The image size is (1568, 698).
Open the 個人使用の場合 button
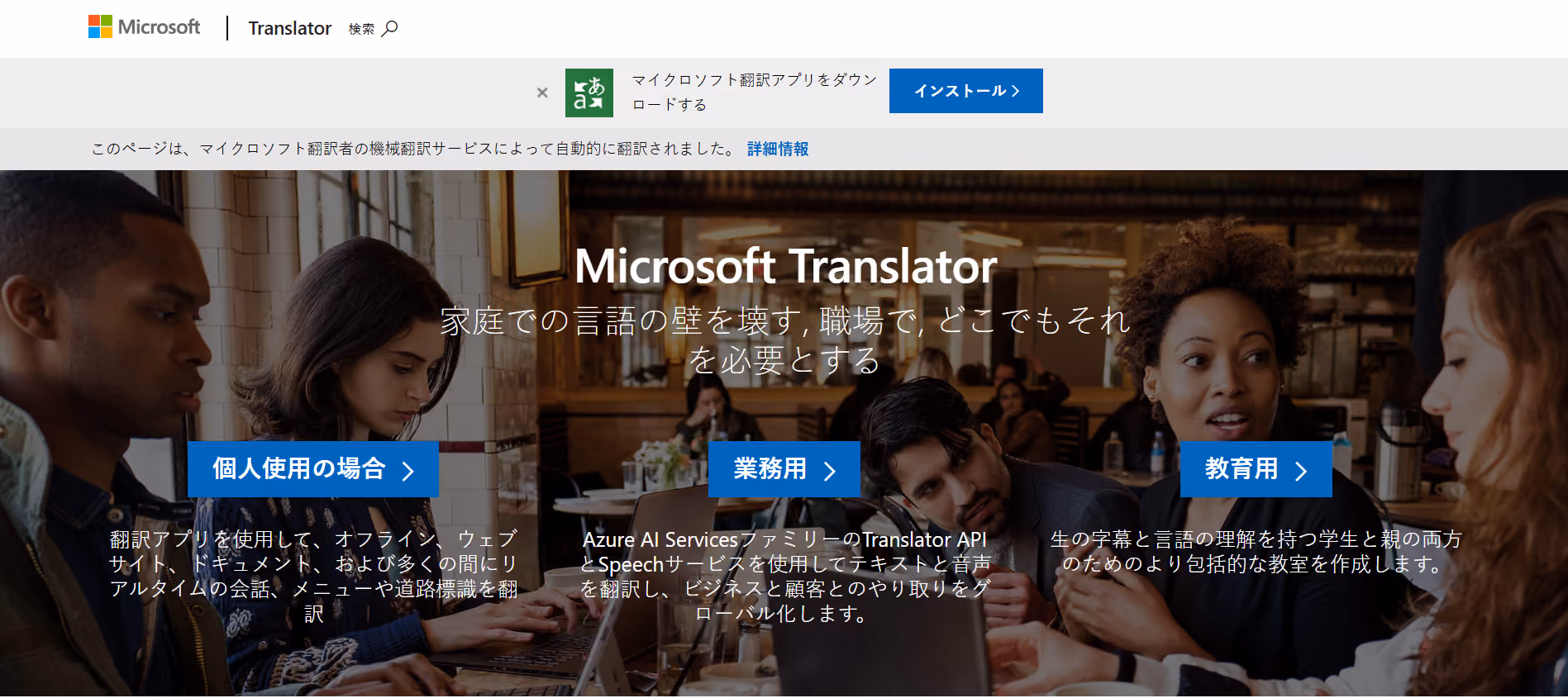[x=313, y=469]
